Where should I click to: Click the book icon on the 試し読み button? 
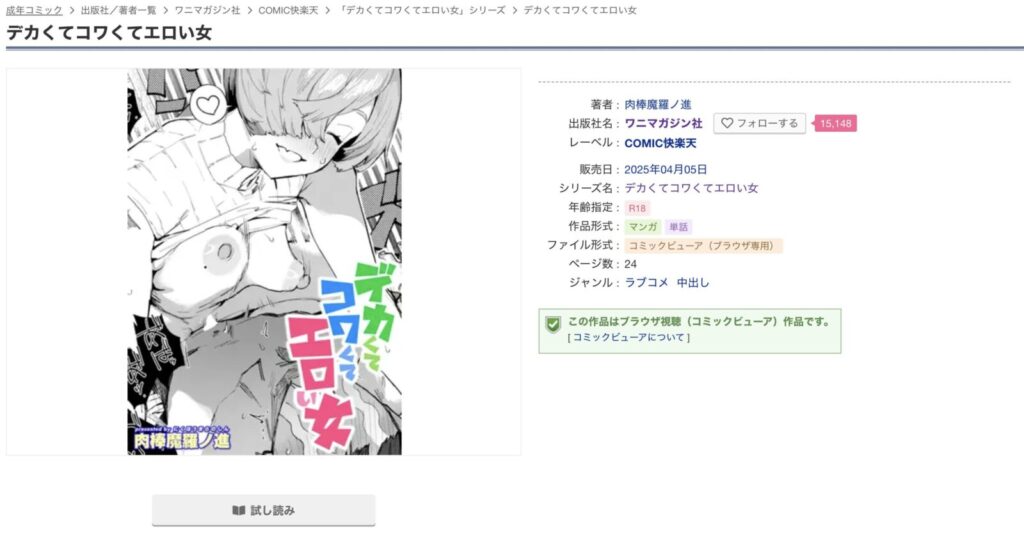pos(239,510)
